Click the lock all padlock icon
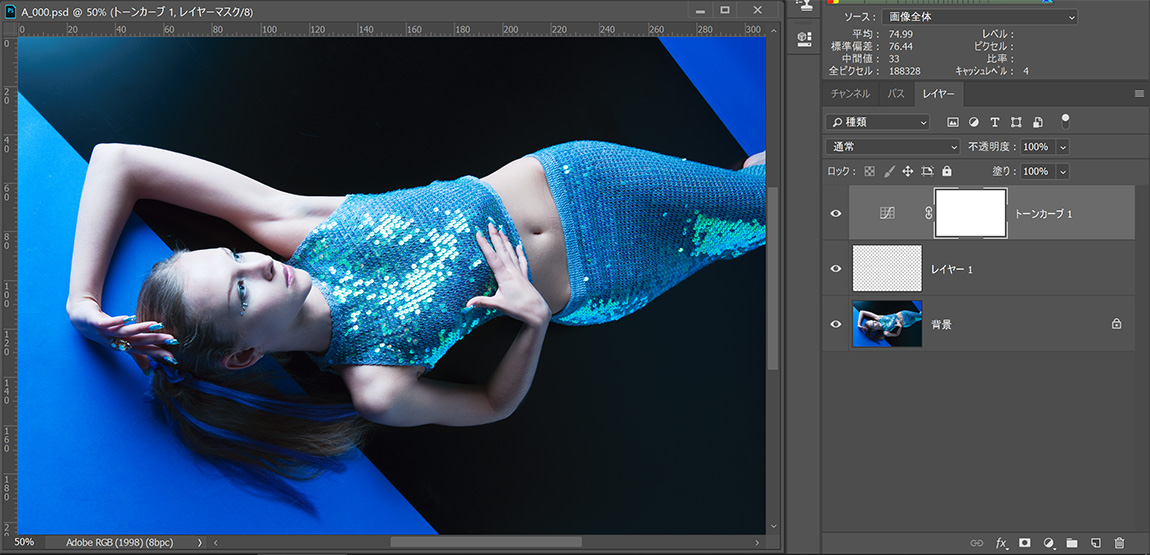Image resolution: width=1150 pixels, height=555 pixels. (947, 172)
